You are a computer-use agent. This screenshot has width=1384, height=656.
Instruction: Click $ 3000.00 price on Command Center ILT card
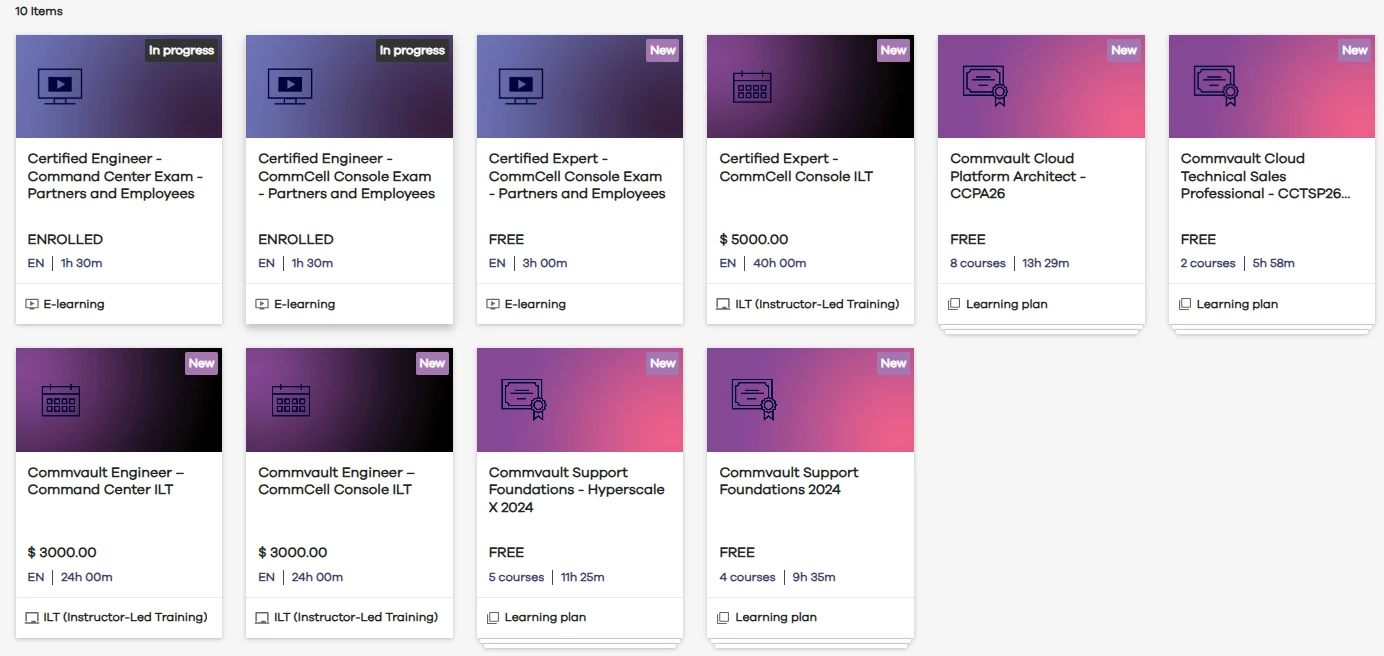(62, 553)
